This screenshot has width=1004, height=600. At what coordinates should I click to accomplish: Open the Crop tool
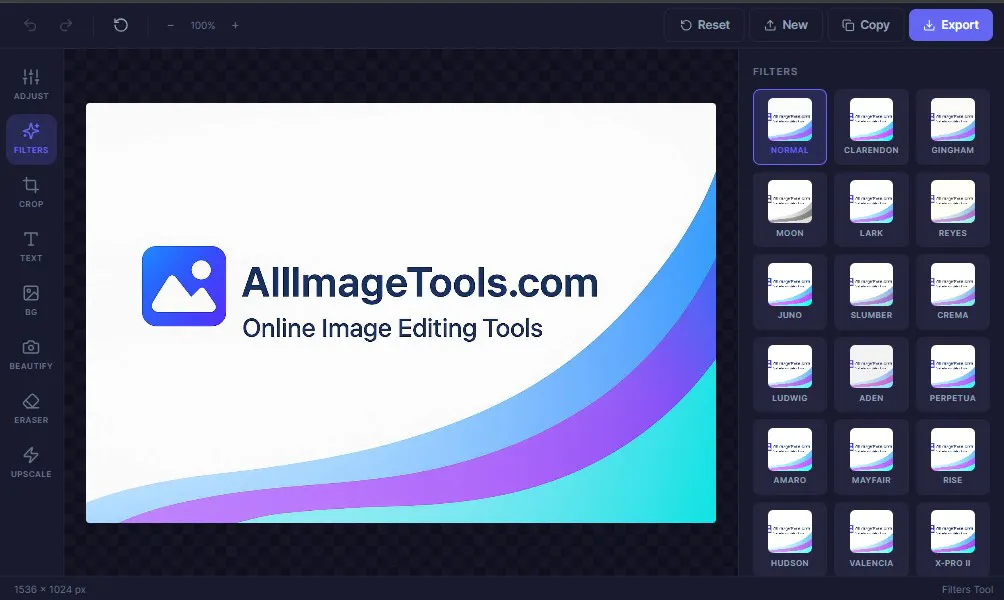[x=31, y=193]
